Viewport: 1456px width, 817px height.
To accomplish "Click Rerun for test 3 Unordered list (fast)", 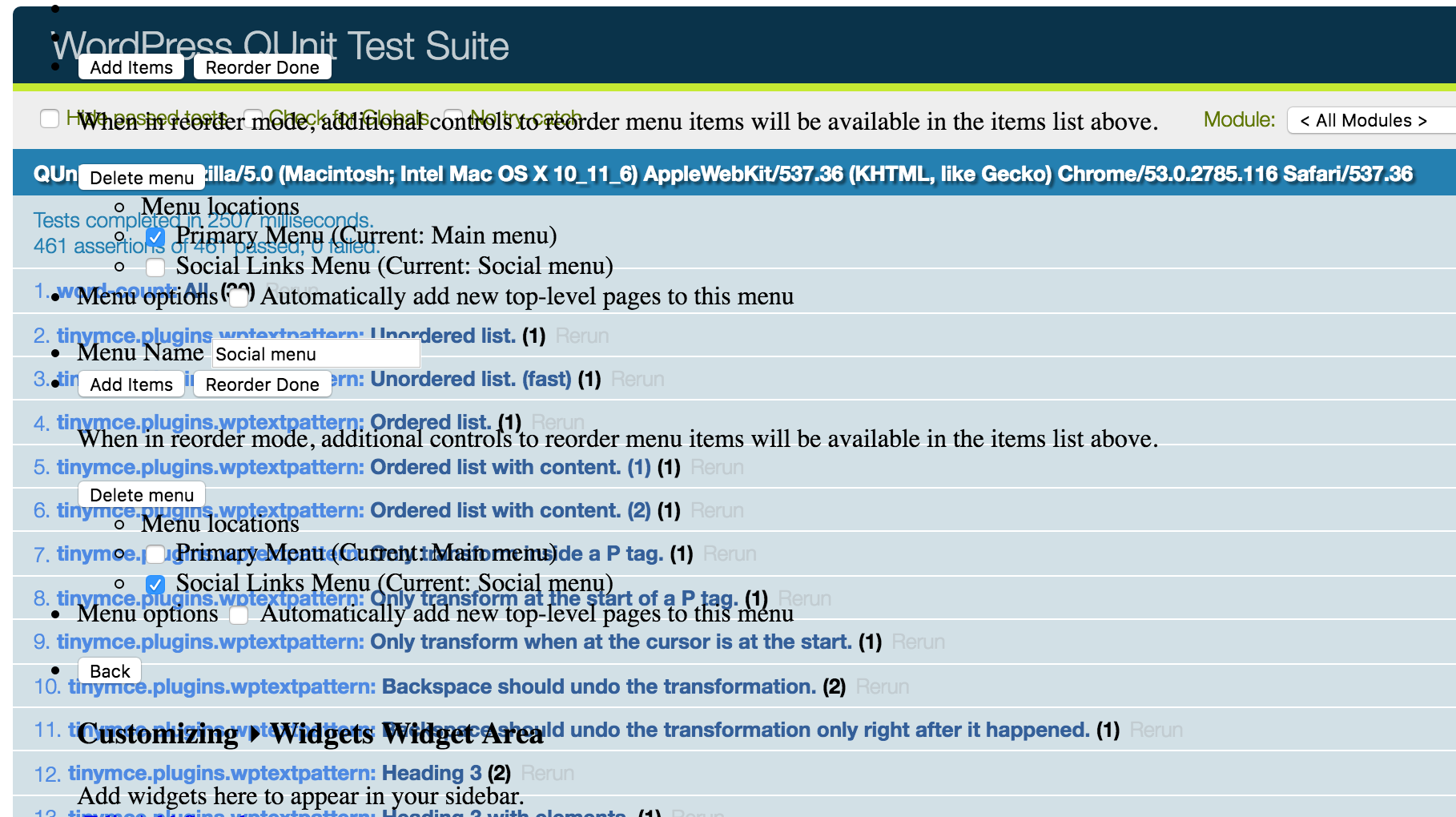I will pyautogui.click(x=638, y=379).
